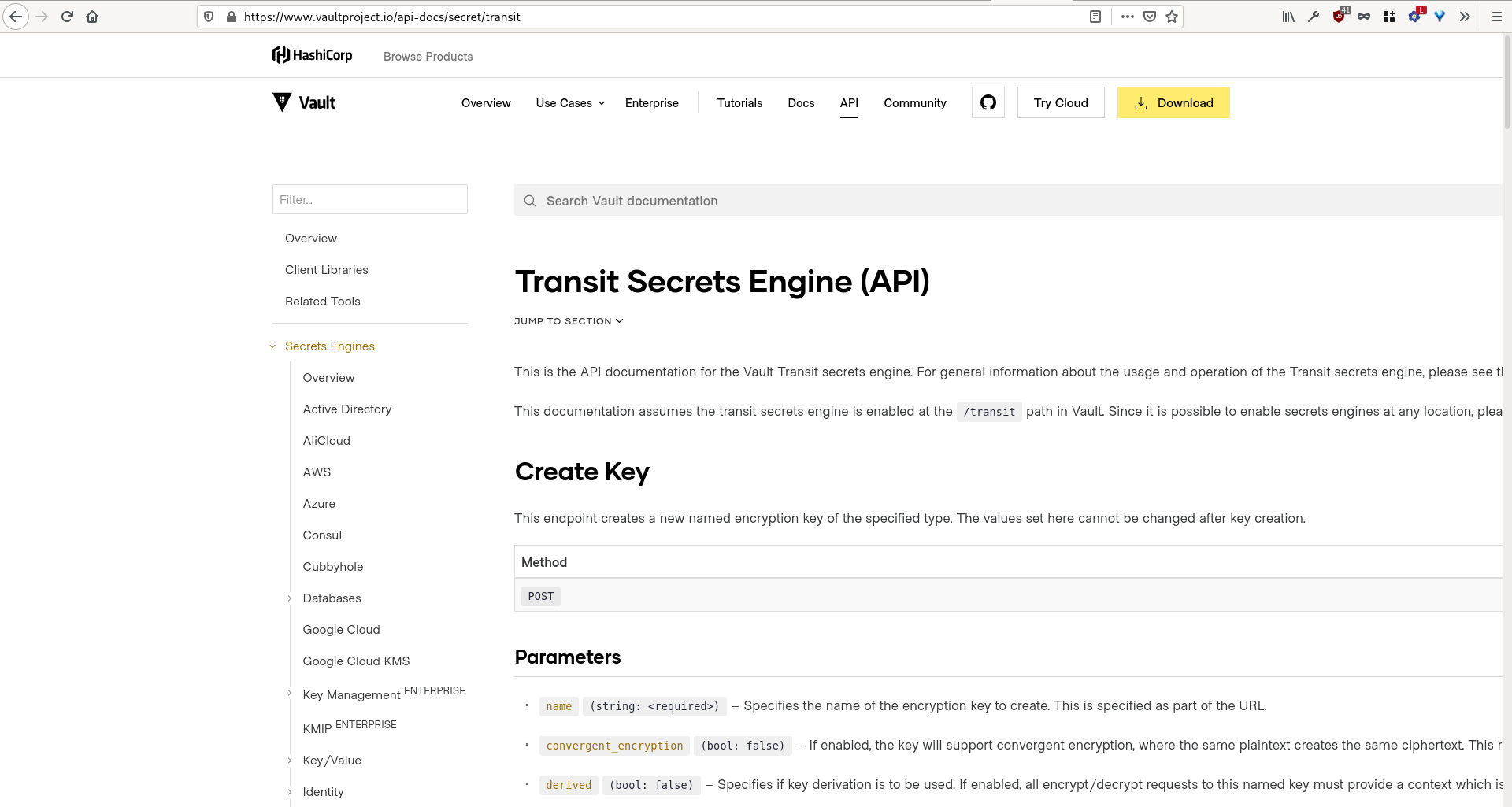1512x807 pixels.
Task: Open the Firefox hamburger menu
Action: 1497,17
